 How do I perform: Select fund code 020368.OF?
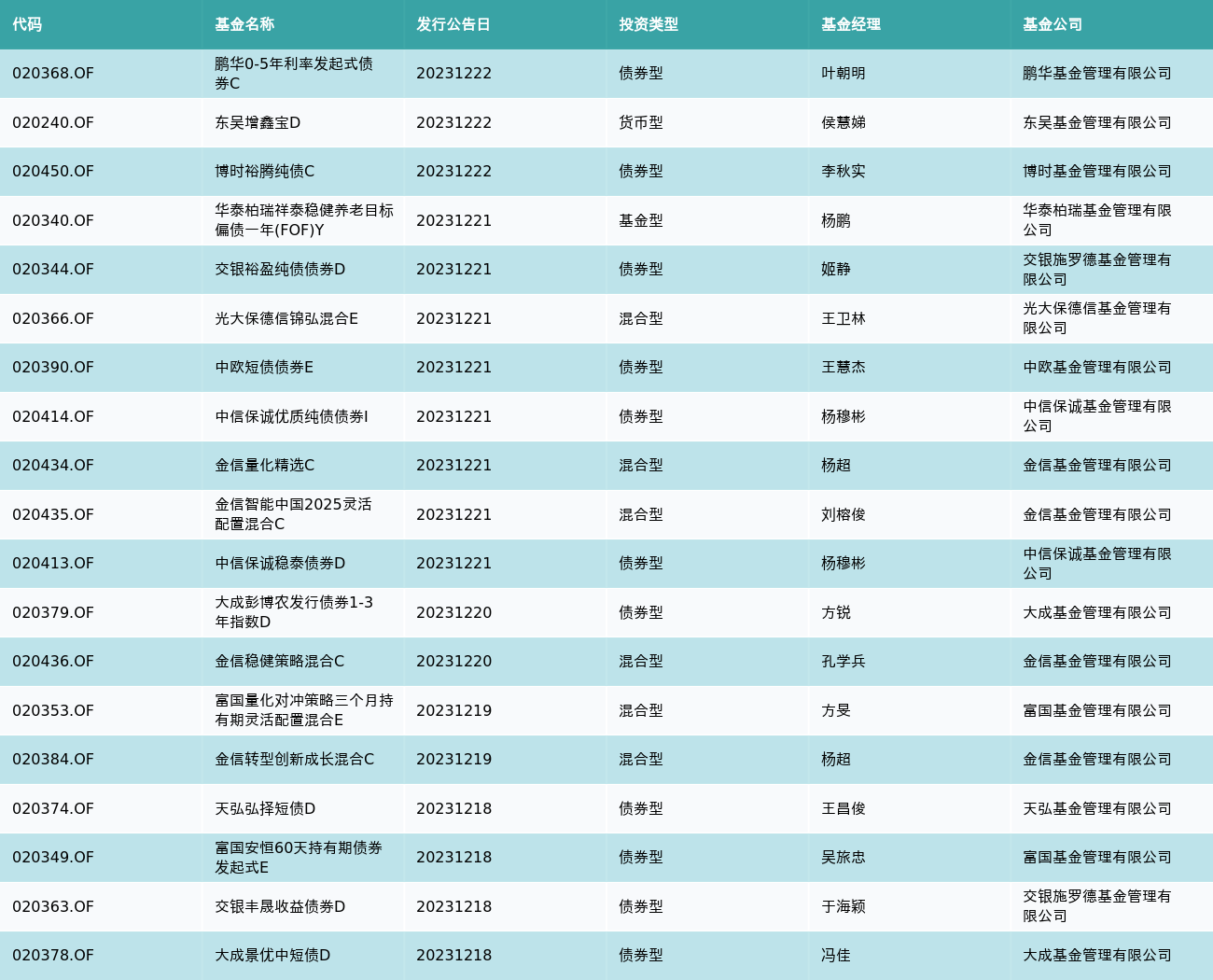[53, 74]
